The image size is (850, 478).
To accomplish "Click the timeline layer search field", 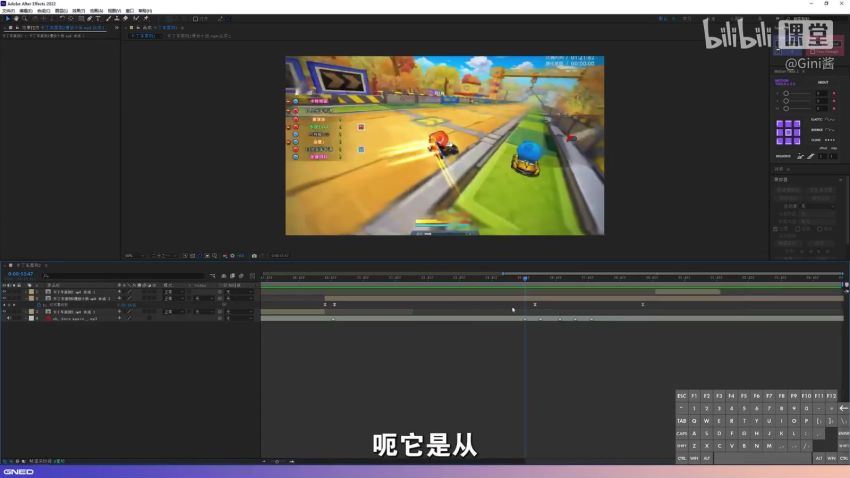I will 124,276.
